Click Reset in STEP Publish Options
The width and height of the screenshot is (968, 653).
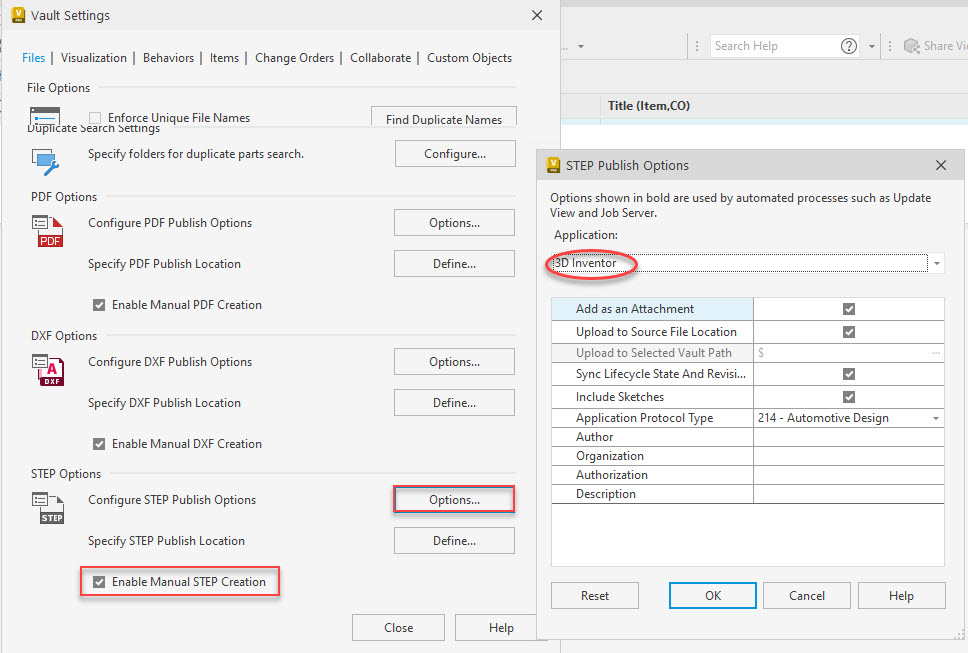click(595, 596)
